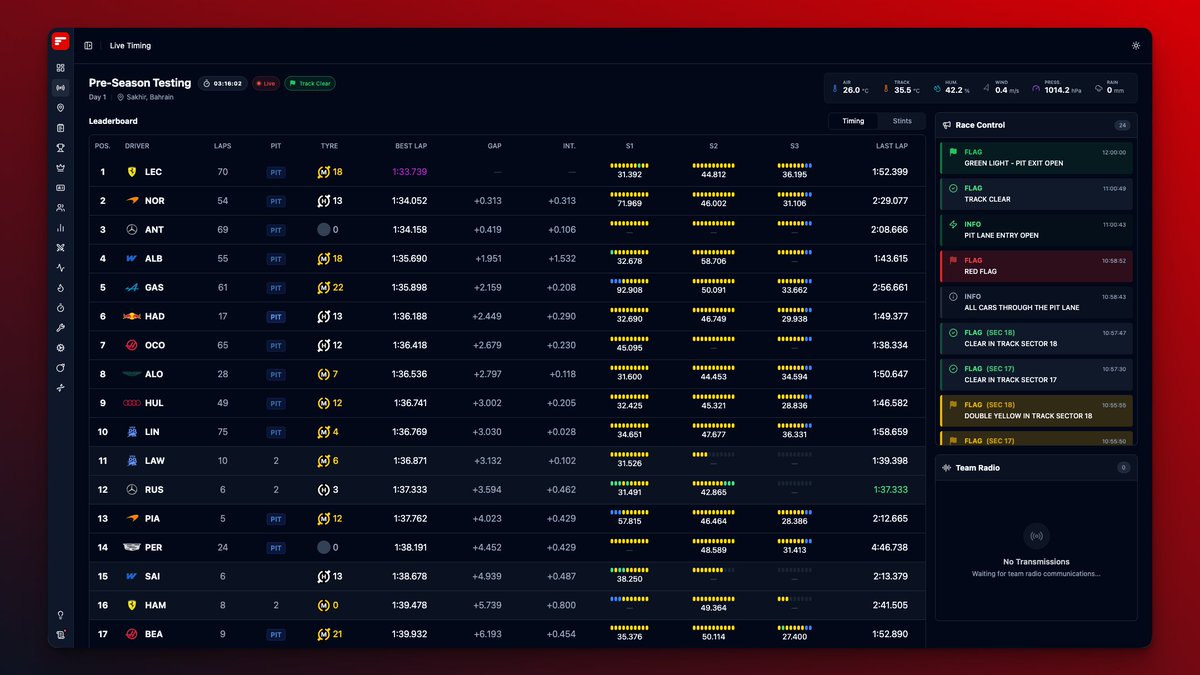Open the crossed swords comparison icon

point(61,248)
